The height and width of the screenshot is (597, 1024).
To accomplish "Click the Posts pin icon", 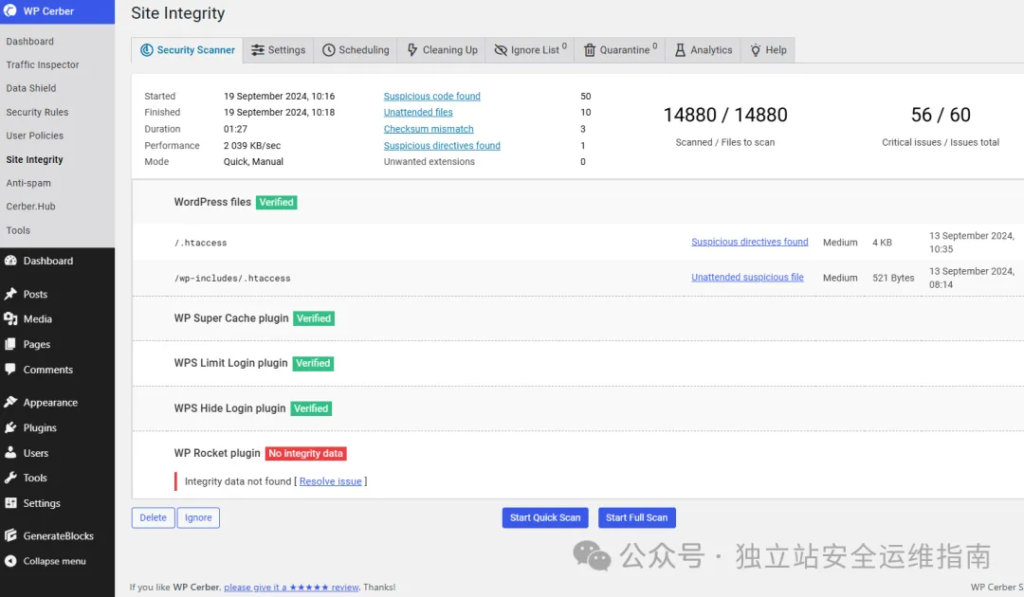I will 10,294.
